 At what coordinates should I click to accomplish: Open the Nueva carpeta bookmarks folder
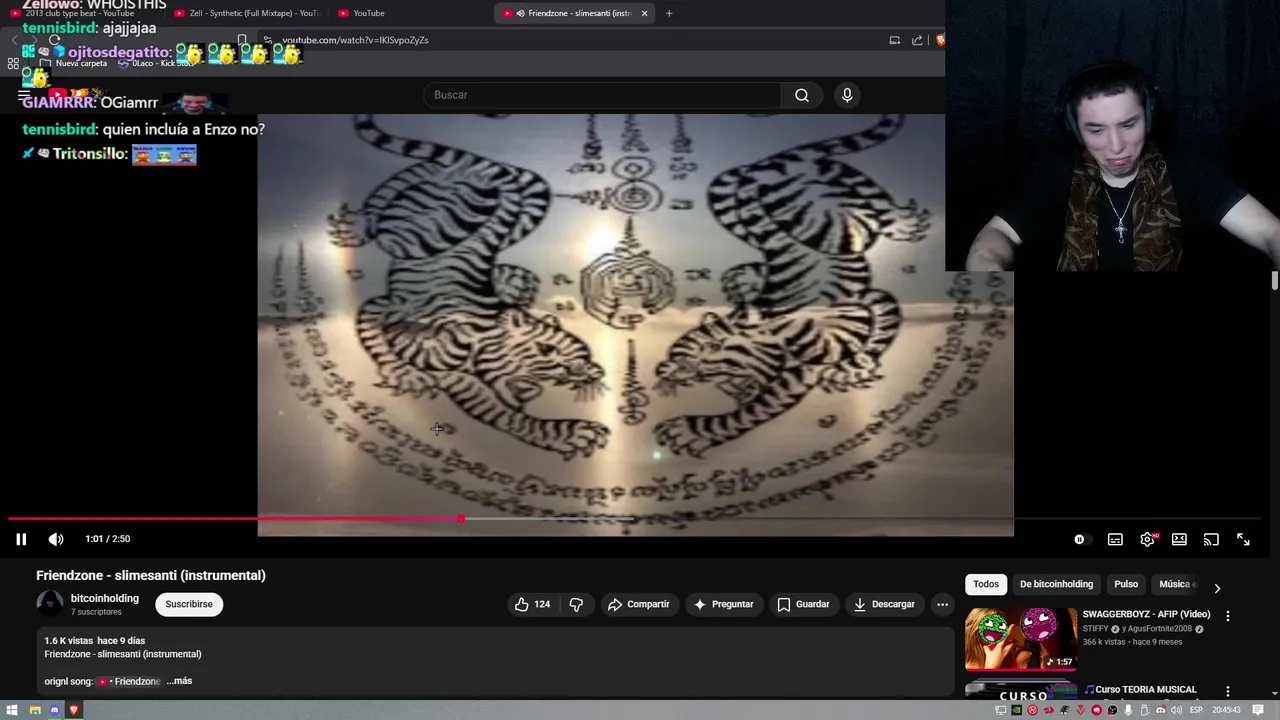73,63
